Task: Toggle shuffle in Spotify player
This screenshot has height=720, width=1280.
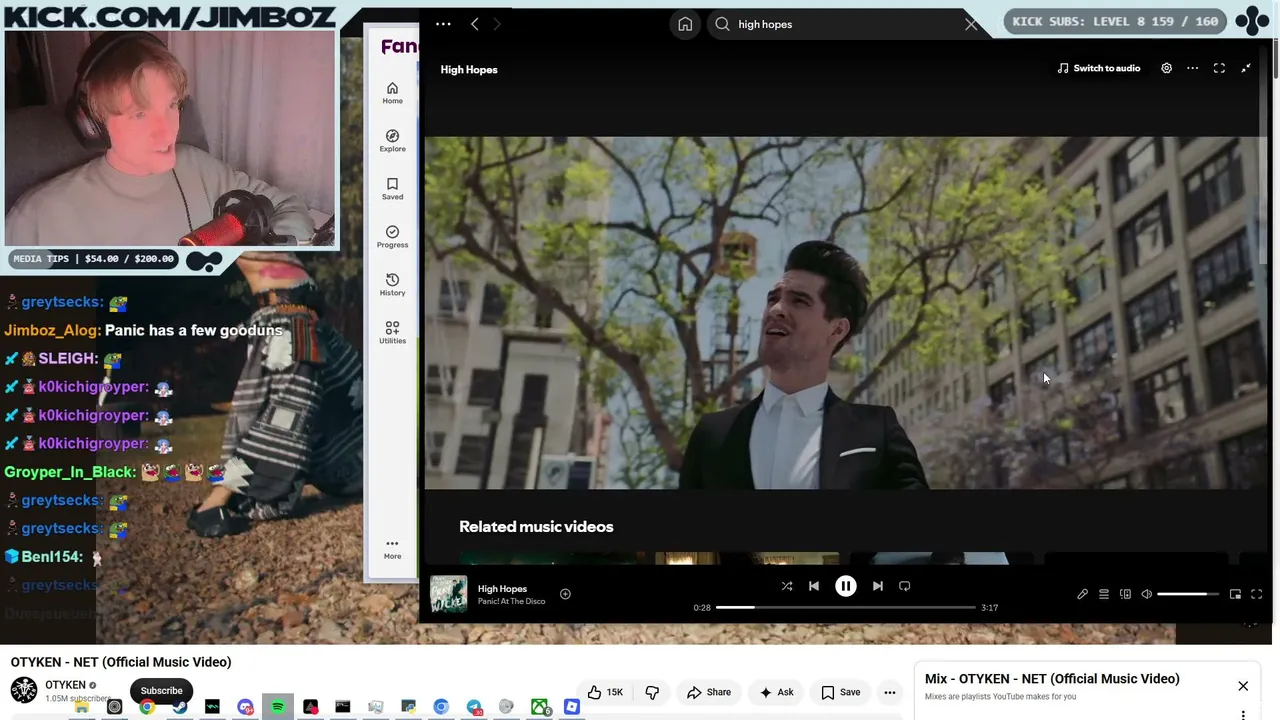Action: [x=787, y=586]
